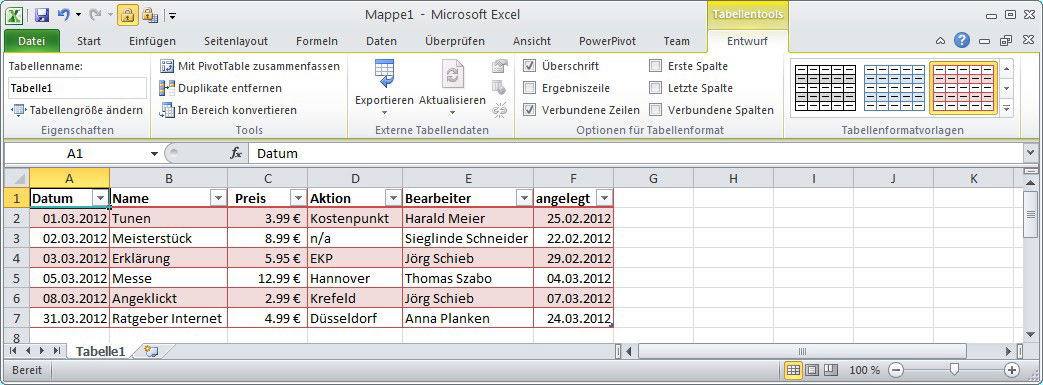
Task: Click the Save icon in quick access toolbar
Action: (x=41, y=15)
